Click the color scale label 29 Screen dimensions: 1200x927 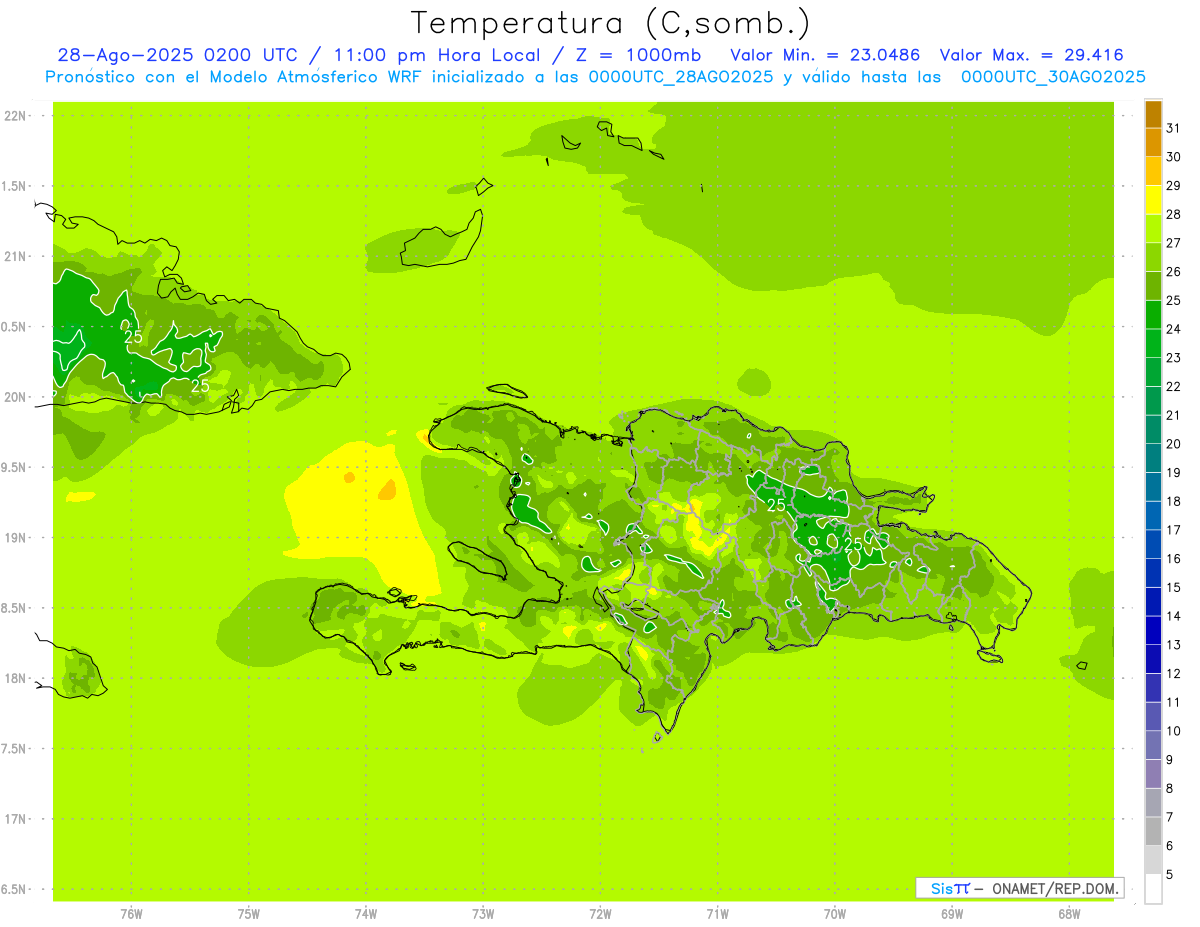pyautogui.click(x=1173, y=186)
